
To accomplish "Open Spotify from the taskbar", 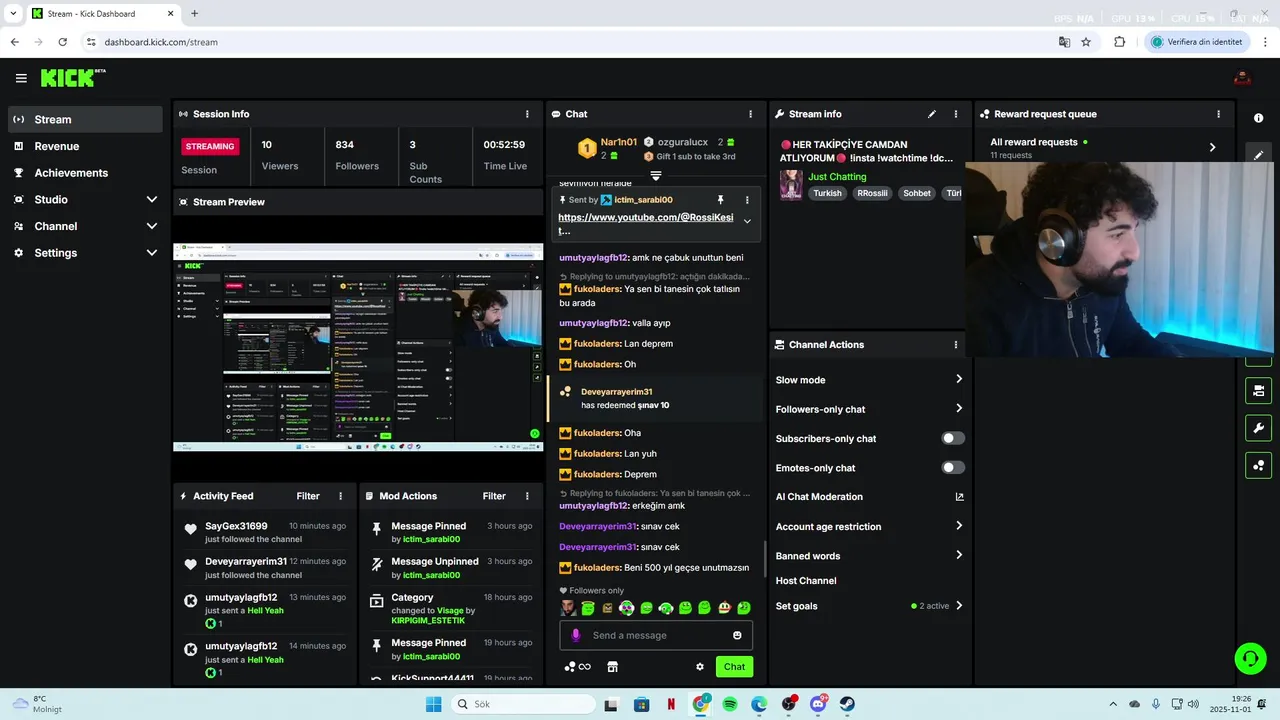I will point(730,704).
